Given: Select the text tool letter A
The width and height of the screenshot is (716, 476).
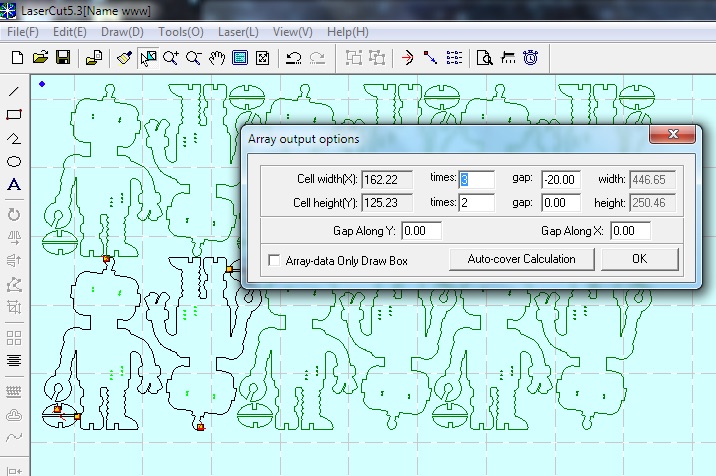Looking at the screenshot, I should [14, 185].
